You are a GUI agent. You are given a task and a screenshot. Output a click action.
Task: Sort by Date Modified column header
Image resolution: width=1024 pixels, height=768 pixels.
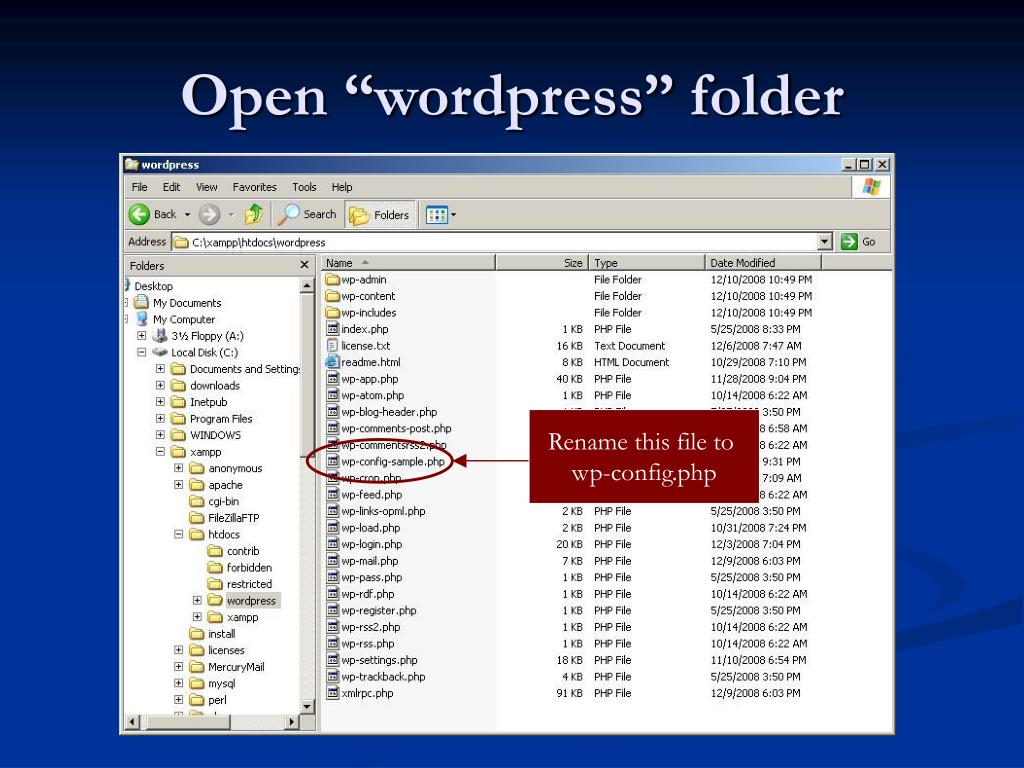[x=763, y=263]
